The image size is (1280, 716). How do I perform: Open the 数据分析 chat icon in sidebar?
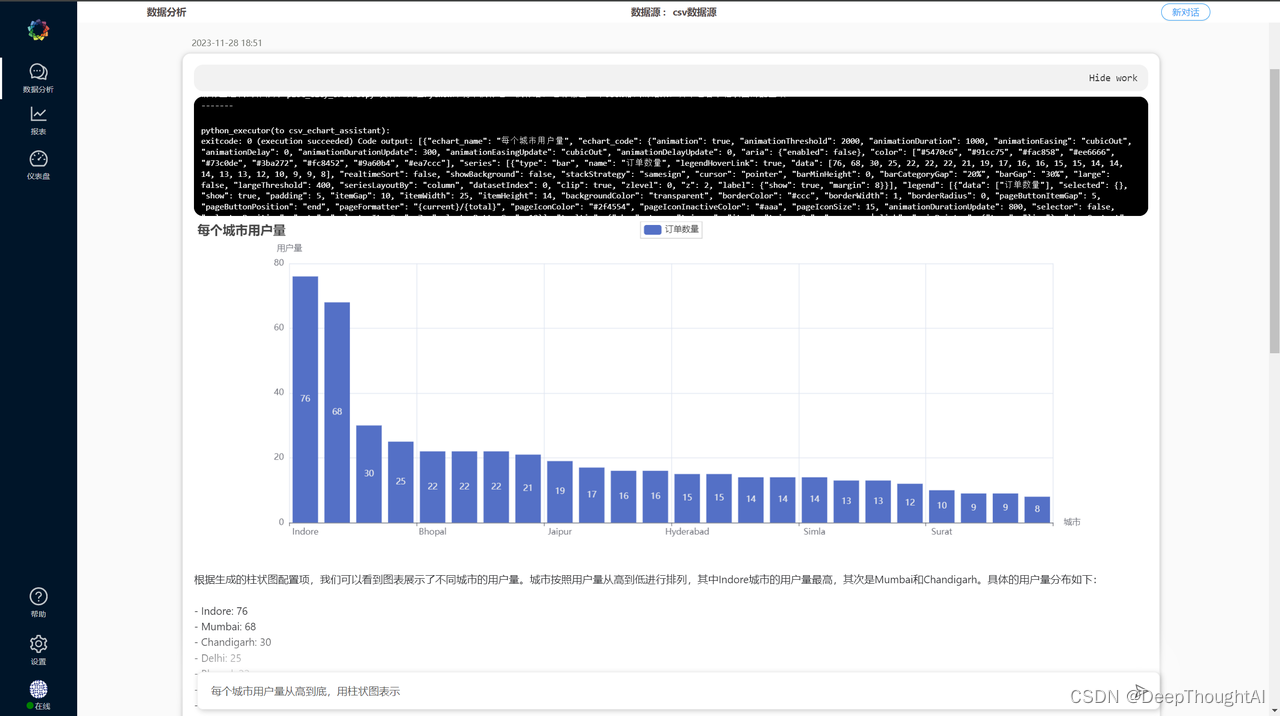click(38, 72)
